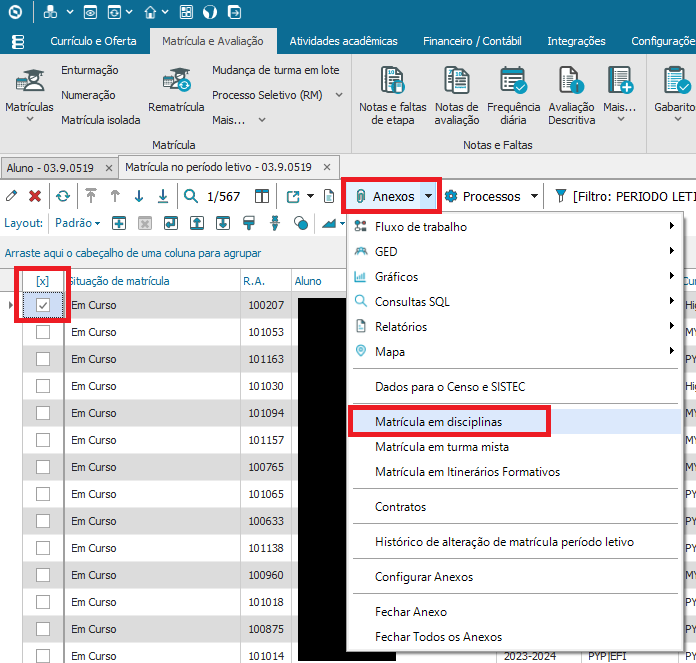696x663 pixels.
Task: Click the TOTVS logo icon in title bar
Action: point(15,12)
